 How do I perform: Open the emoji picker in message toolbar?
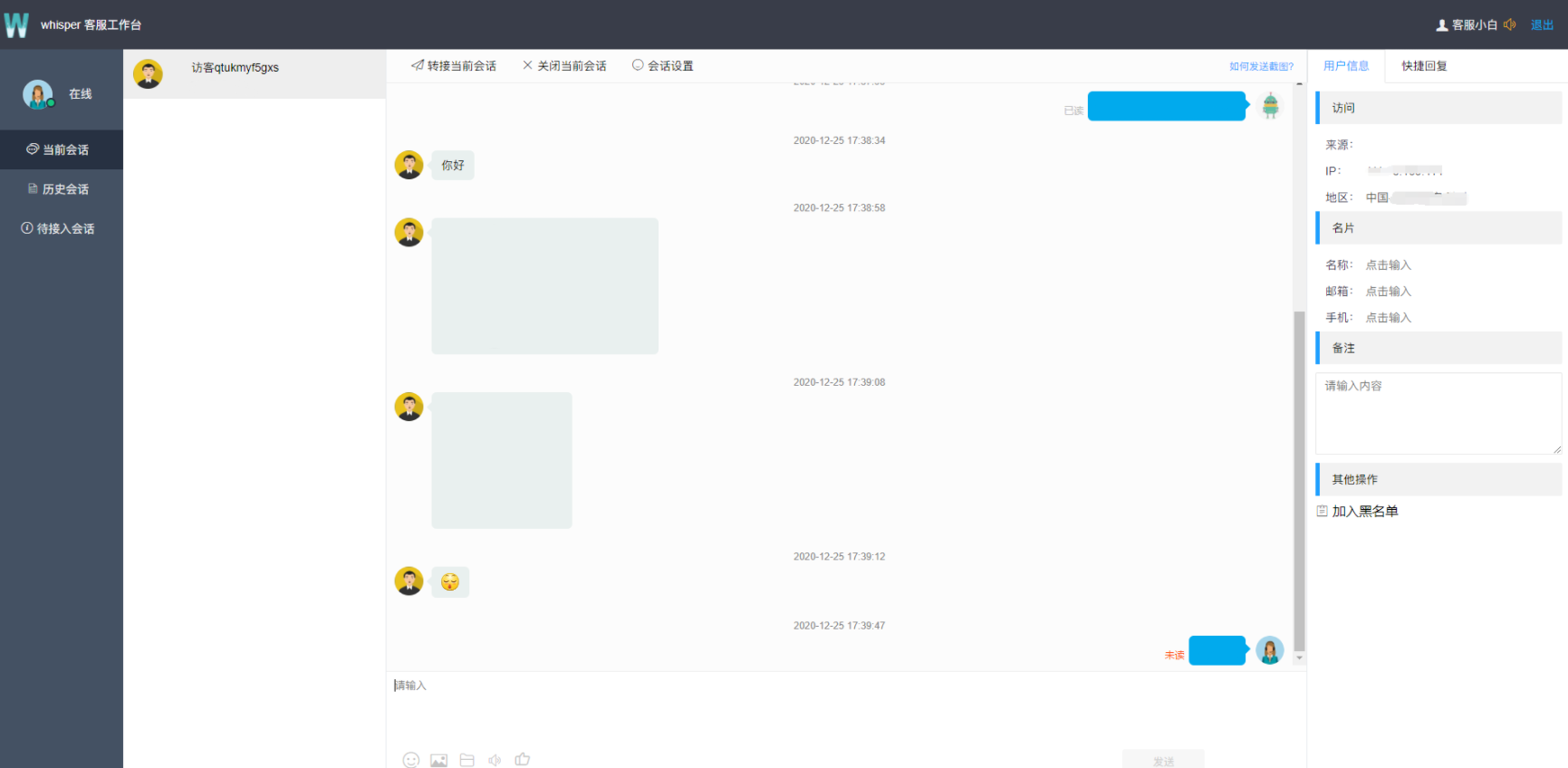pyautogui.click(x=411, y=760)
